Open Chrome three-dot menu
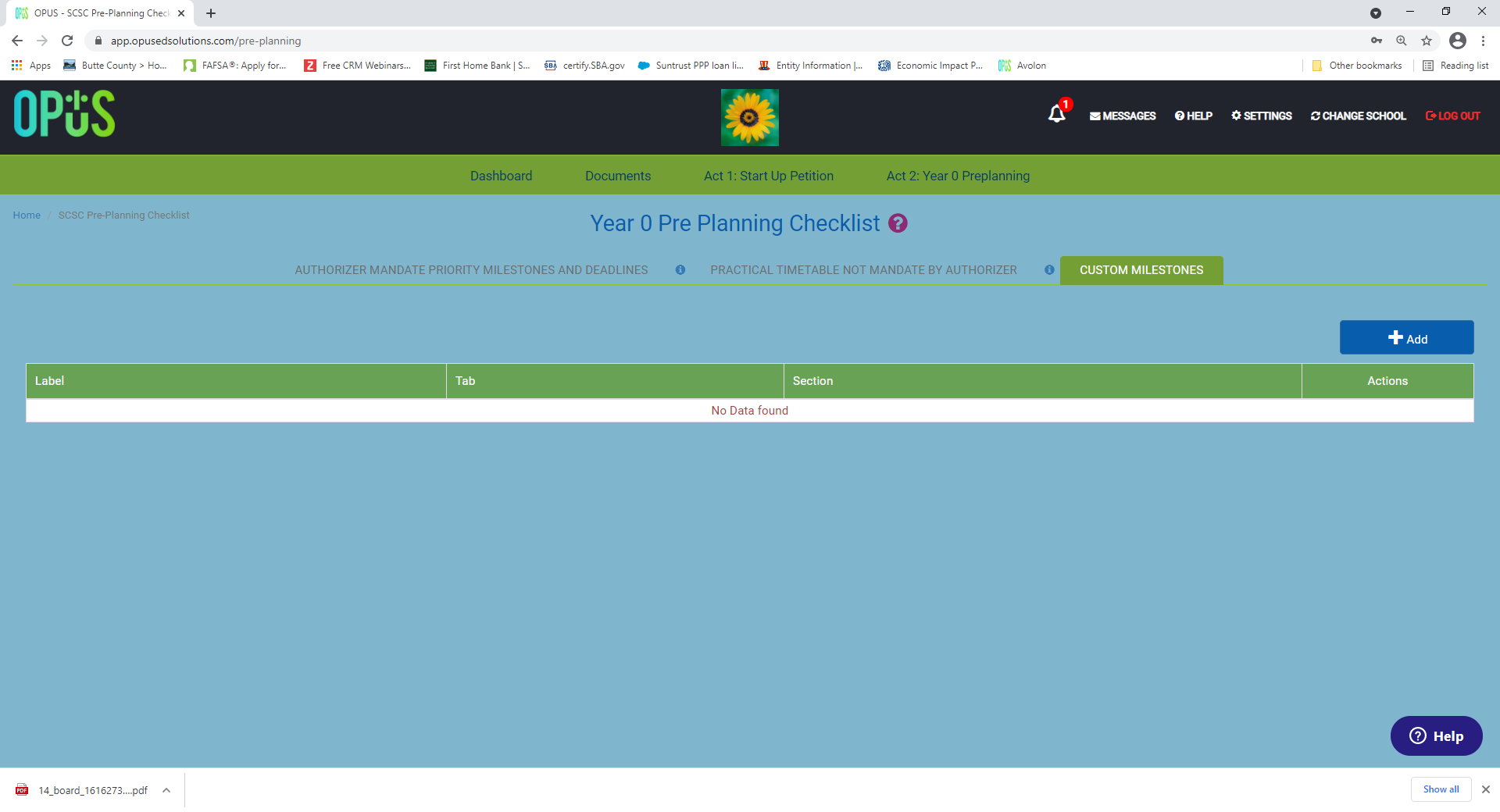 [1484, 41]
